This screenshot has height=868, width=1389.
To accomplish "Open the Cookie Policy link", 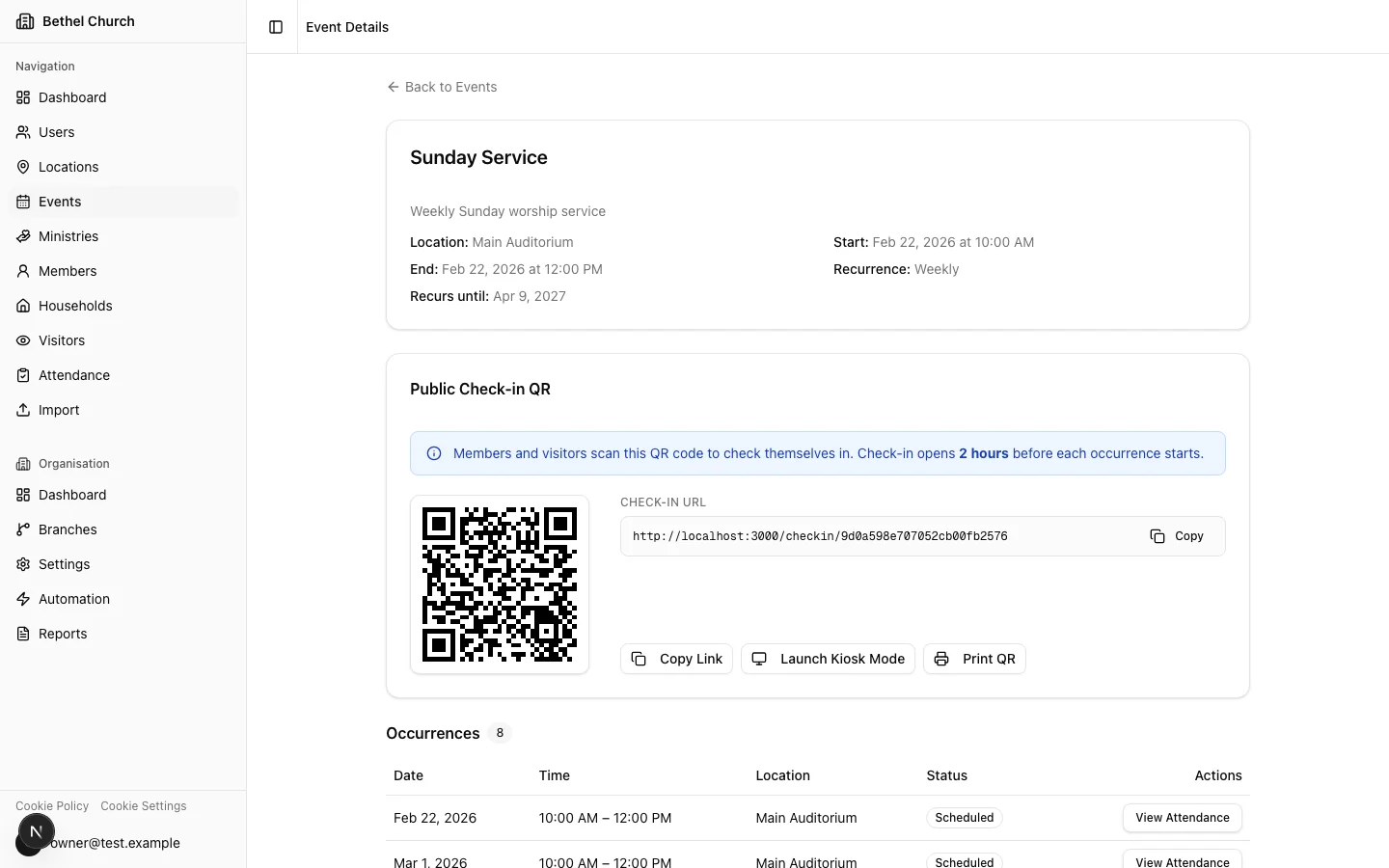I will click(x=52, y=806).
